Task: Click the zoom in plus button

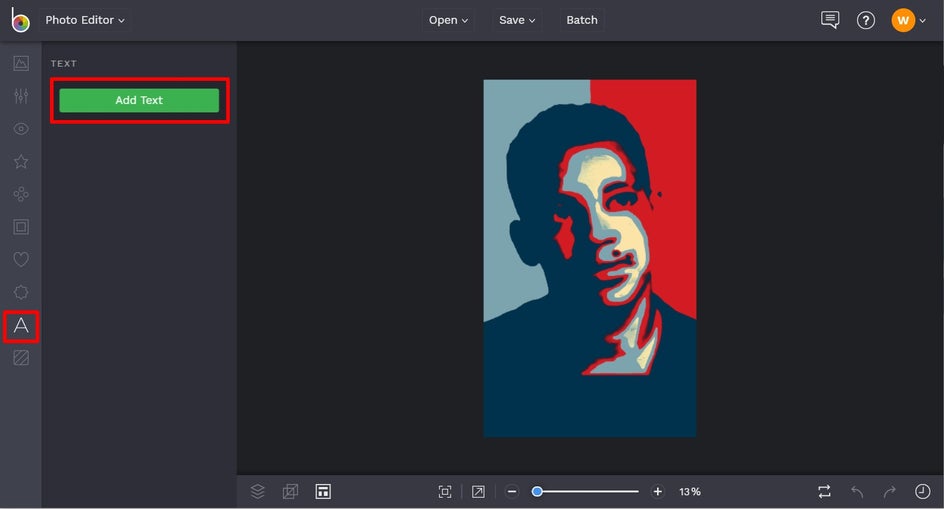Action: [x=657, y=492]
